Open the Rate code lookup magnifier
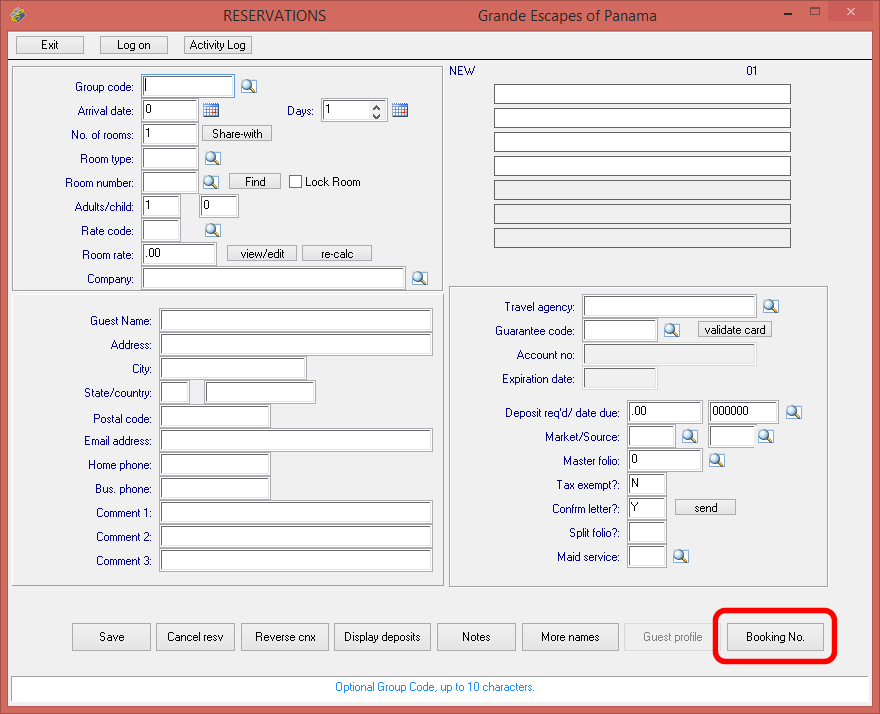 (x=213, y=230)
